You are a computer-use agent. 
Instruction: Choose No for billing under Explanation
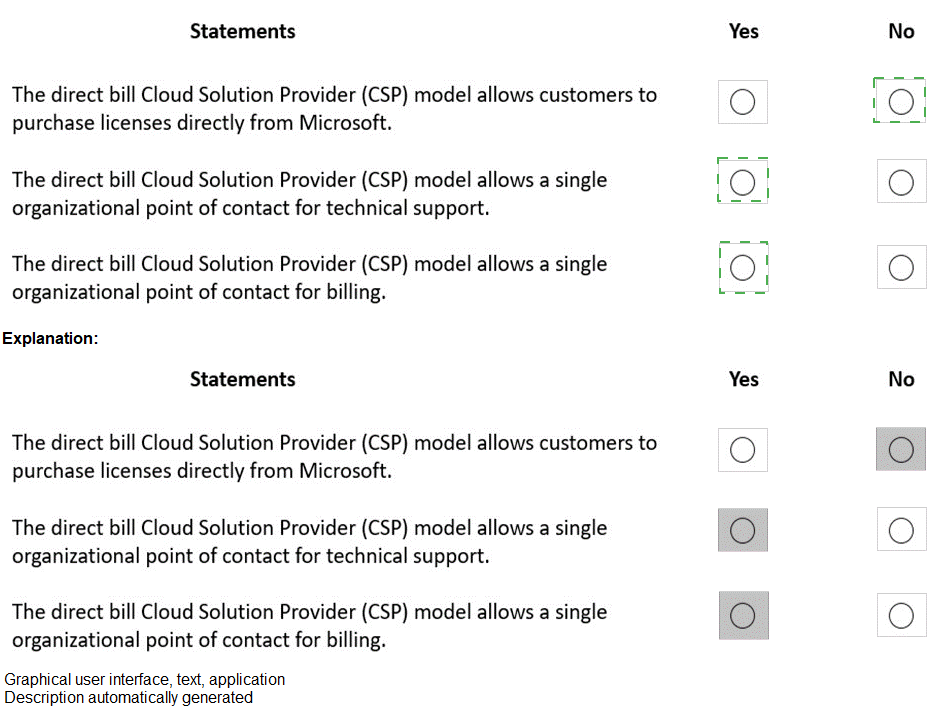point(900,616)
